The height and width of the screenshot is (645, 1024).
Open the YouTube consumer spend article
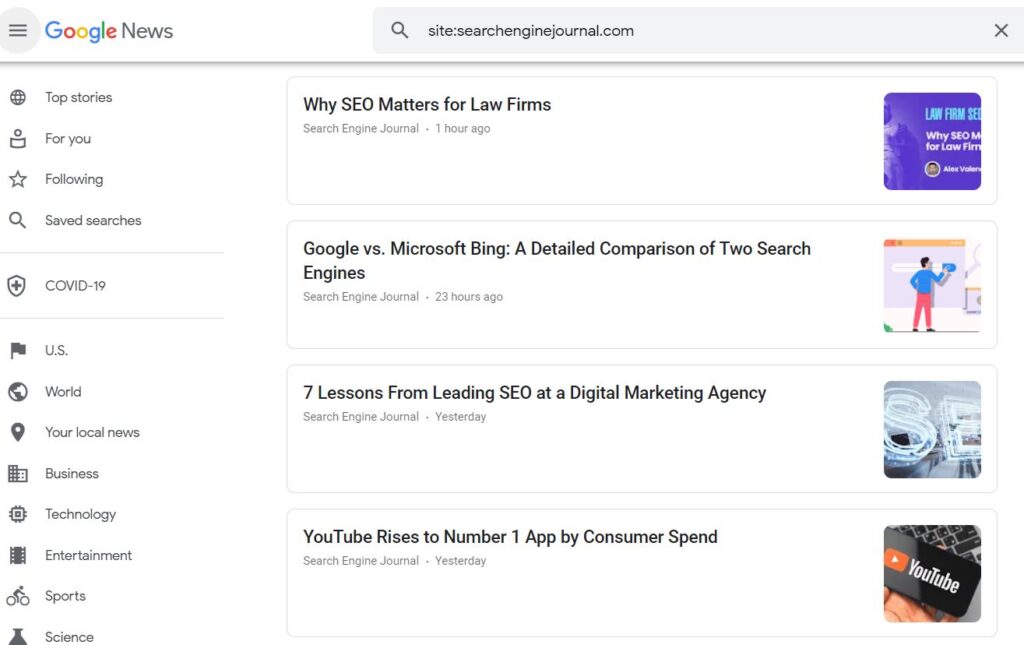click(x=510, y=536)
